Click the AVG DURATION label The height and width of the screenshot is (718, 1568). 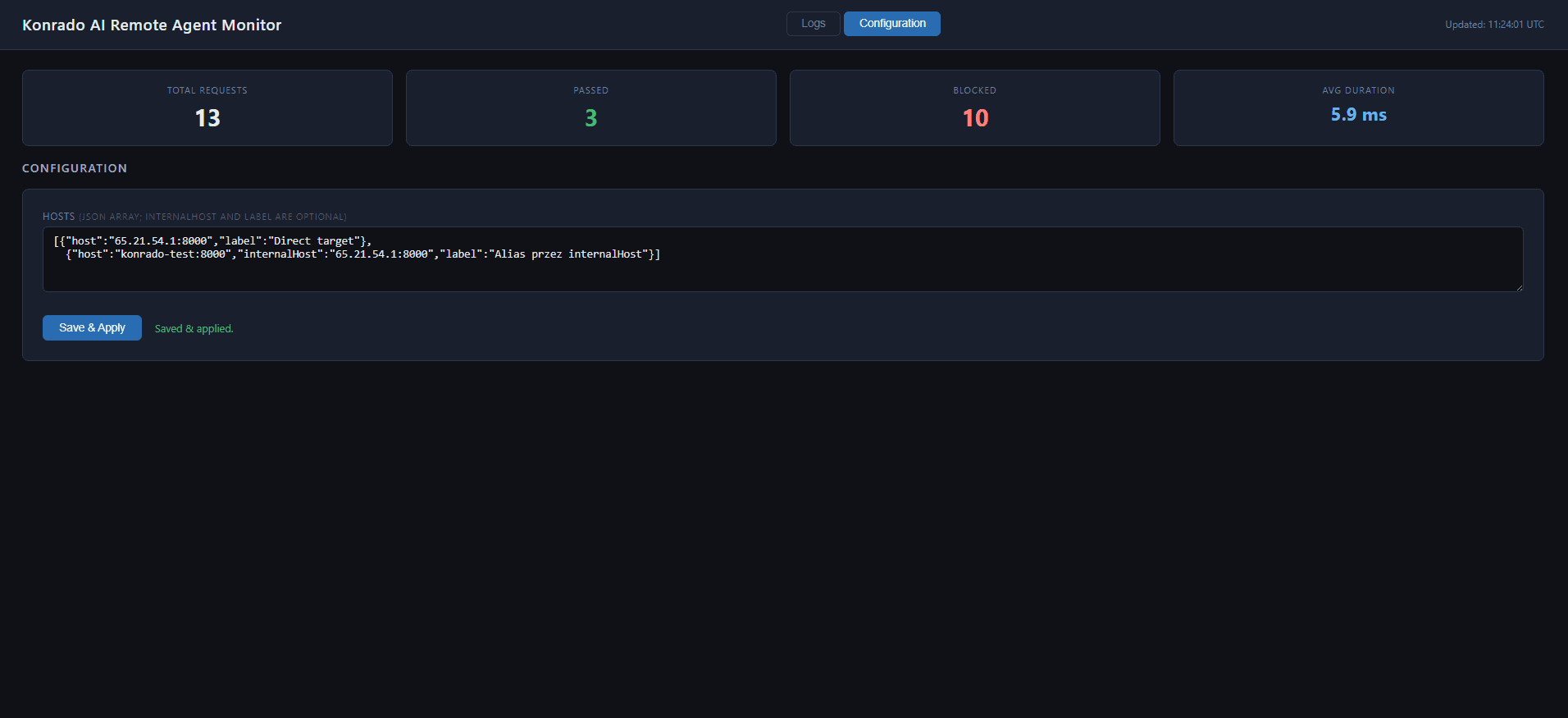(x=1358, y=90)
